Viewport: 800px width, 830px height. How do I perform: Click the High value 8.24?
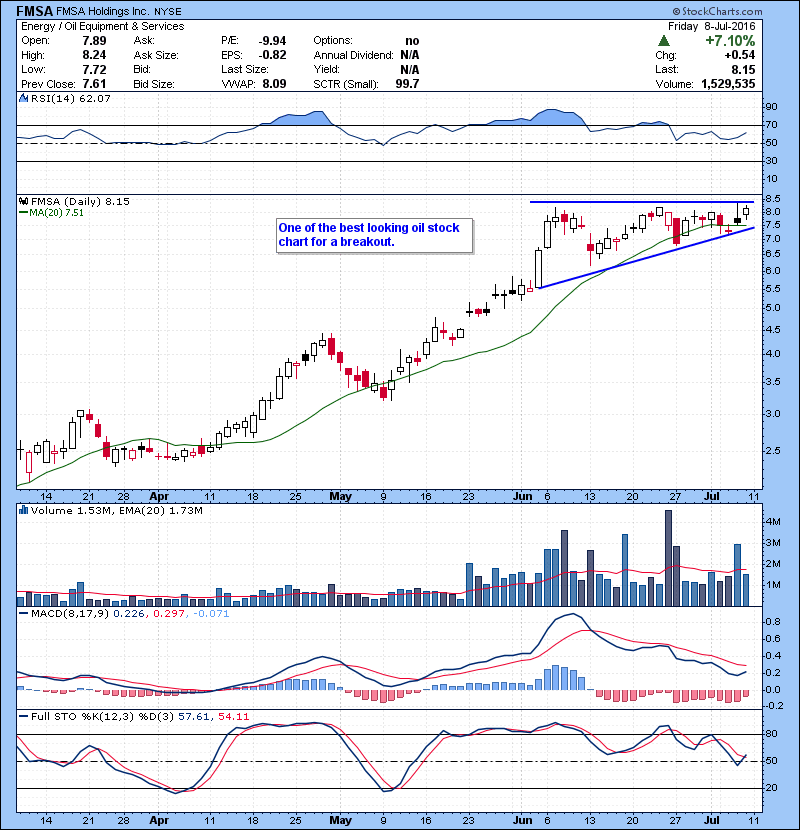[x=94, y=55]
